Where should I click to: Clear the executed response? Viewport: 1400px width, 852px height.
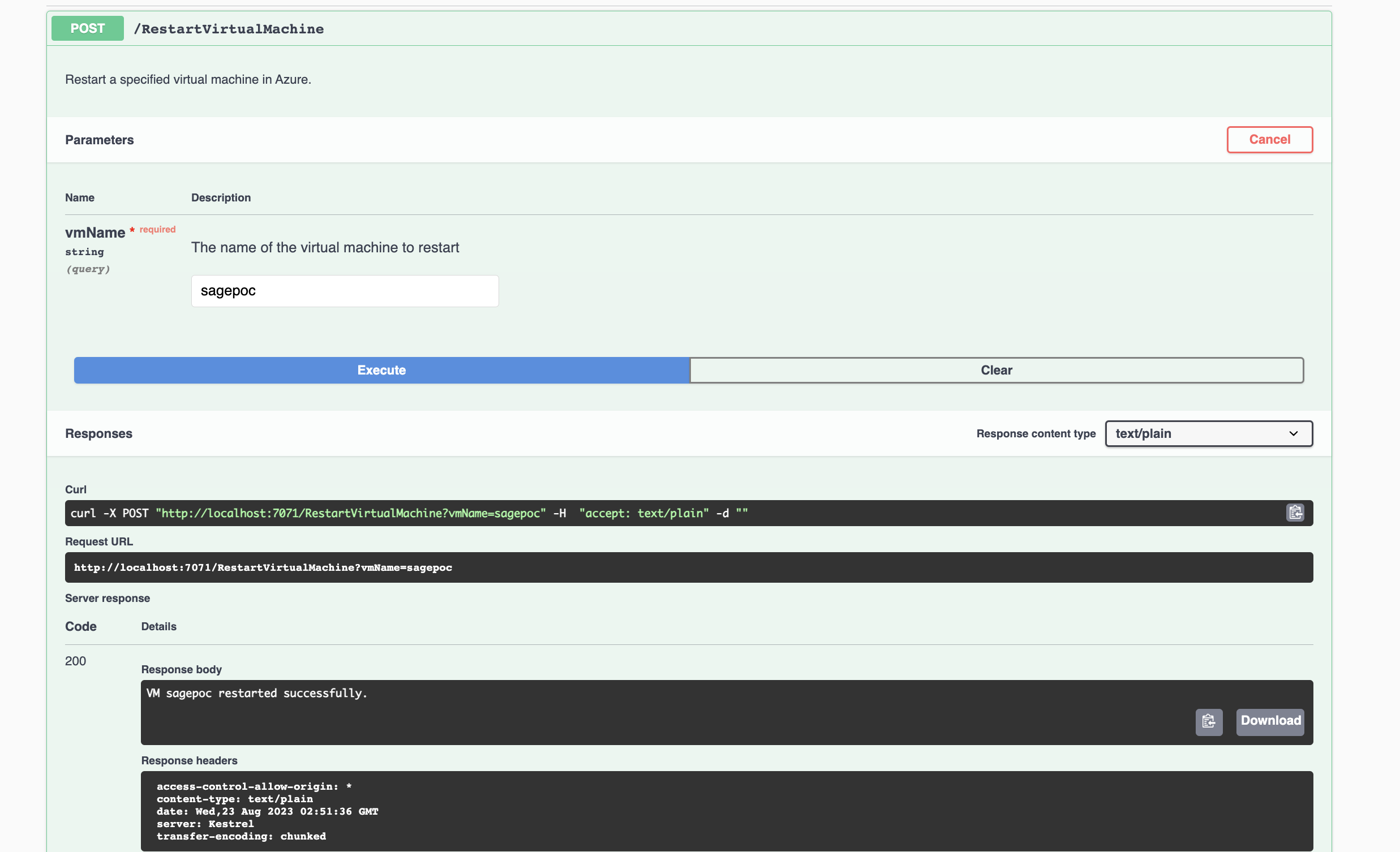point(996,371)
